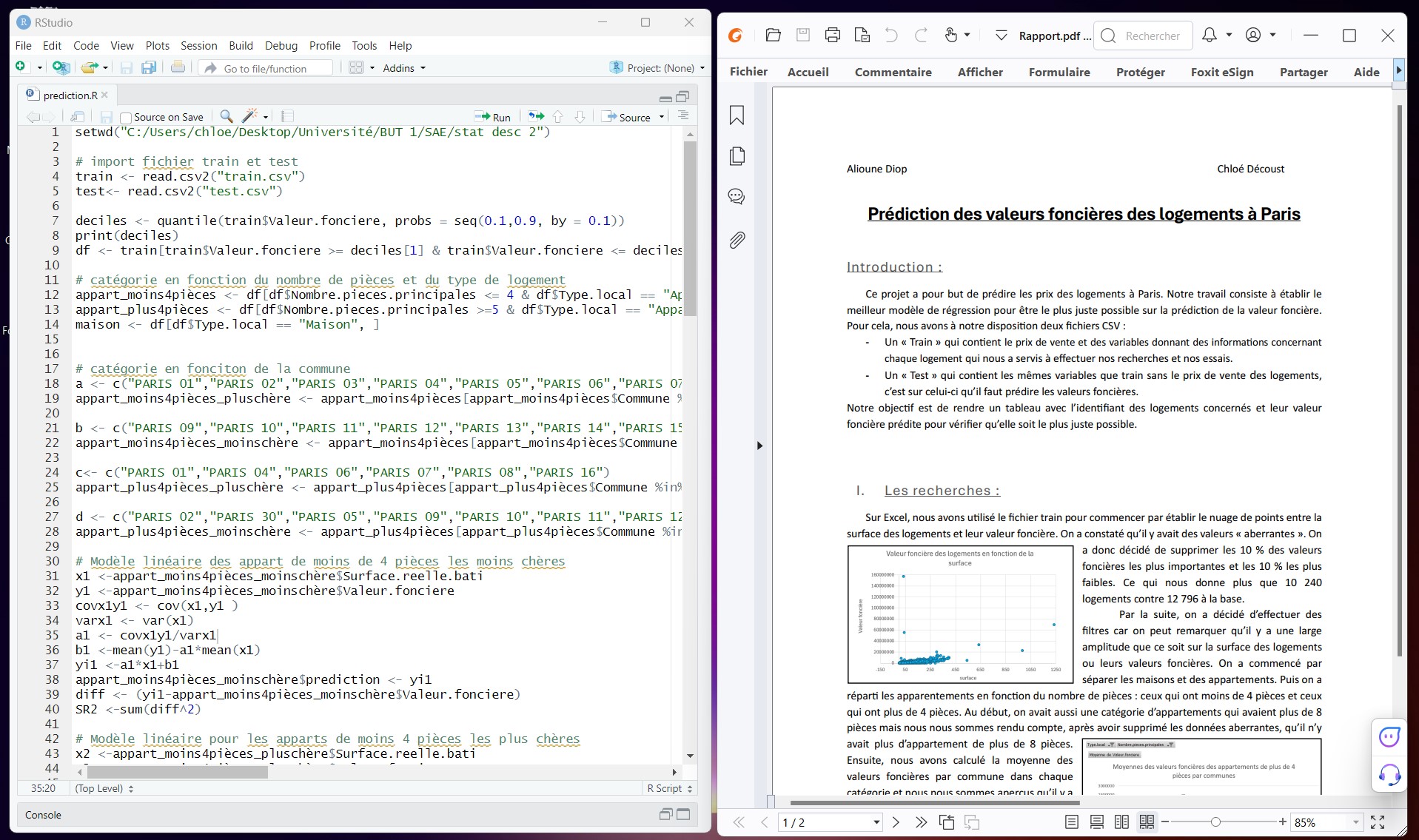The width and height of the screenshot is (1419, 840).
Task: Open the comments panel in Foxit sidebar
Action: [x=736, y=197]
